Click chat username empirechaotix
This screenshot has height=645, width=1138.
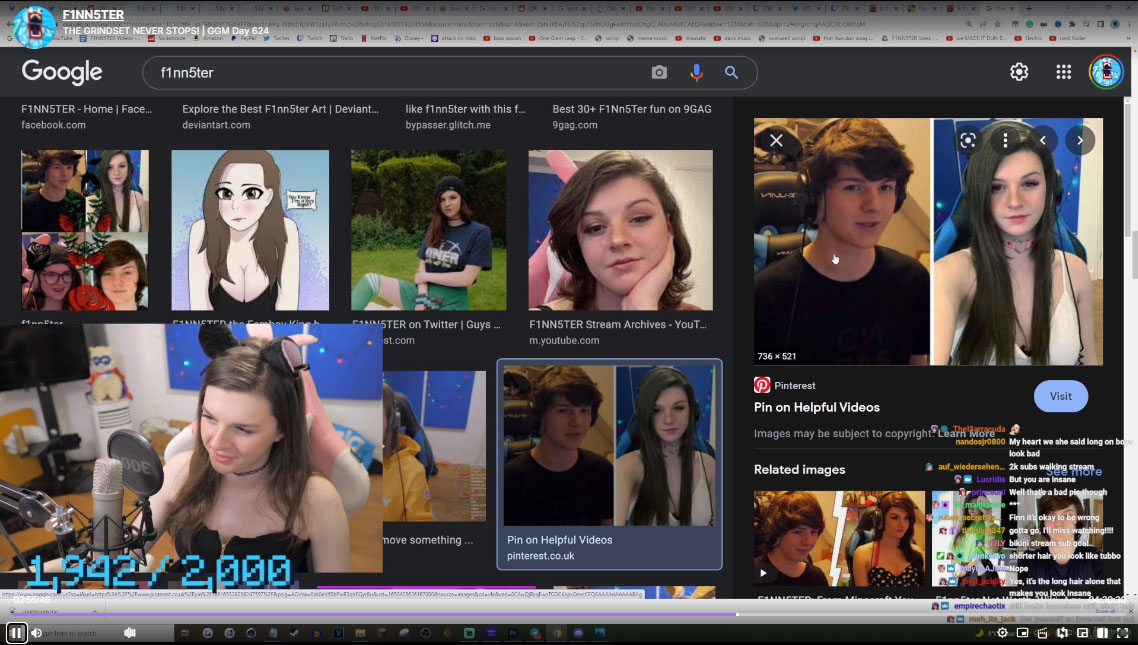pos(979,606)
